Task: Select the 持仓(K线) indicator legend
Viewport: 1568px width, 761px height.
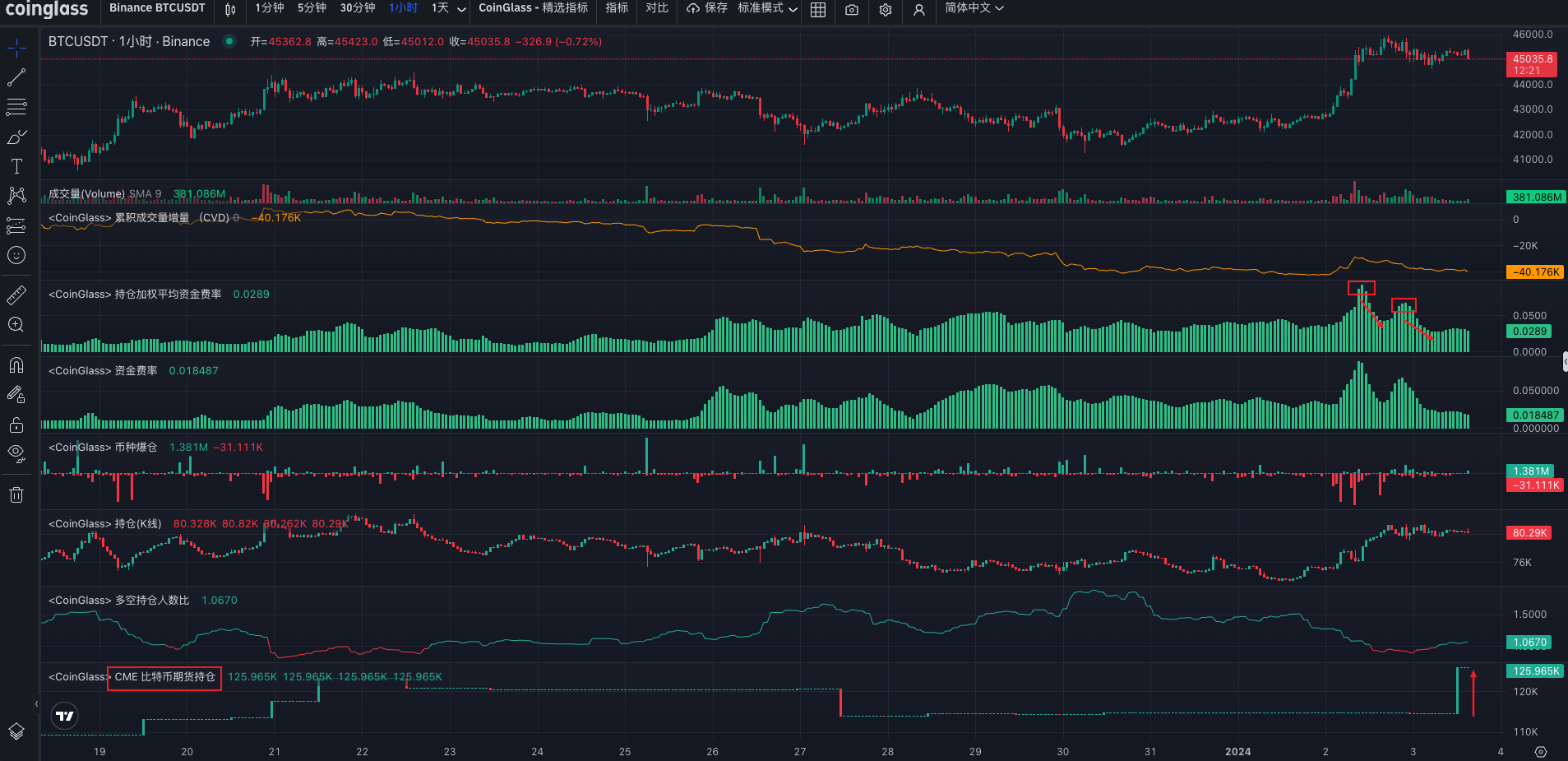Action: [105, 524]
